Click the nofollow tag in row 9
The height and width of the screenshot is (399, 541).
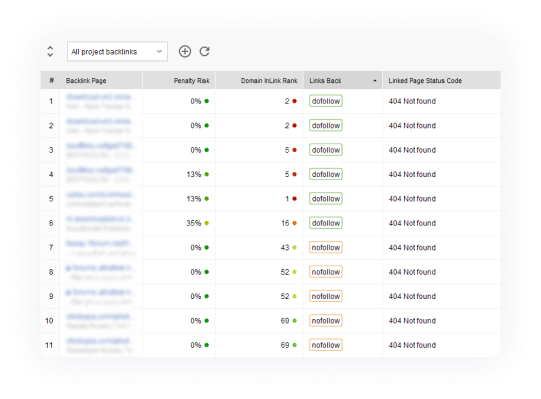pyautogui.click(x=326, y=296)
